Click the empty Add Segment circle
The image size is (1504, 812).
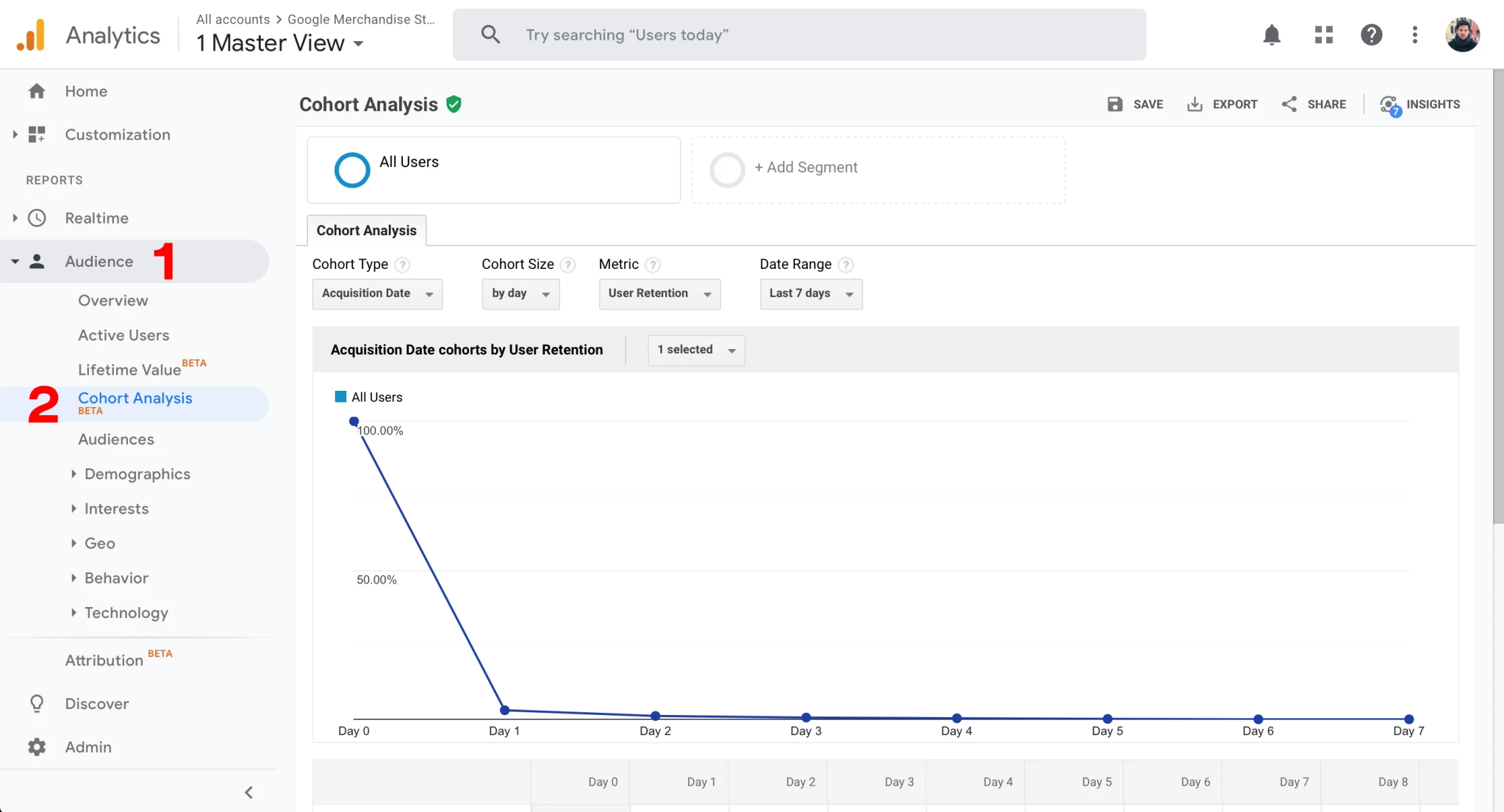tap(727, 170)
